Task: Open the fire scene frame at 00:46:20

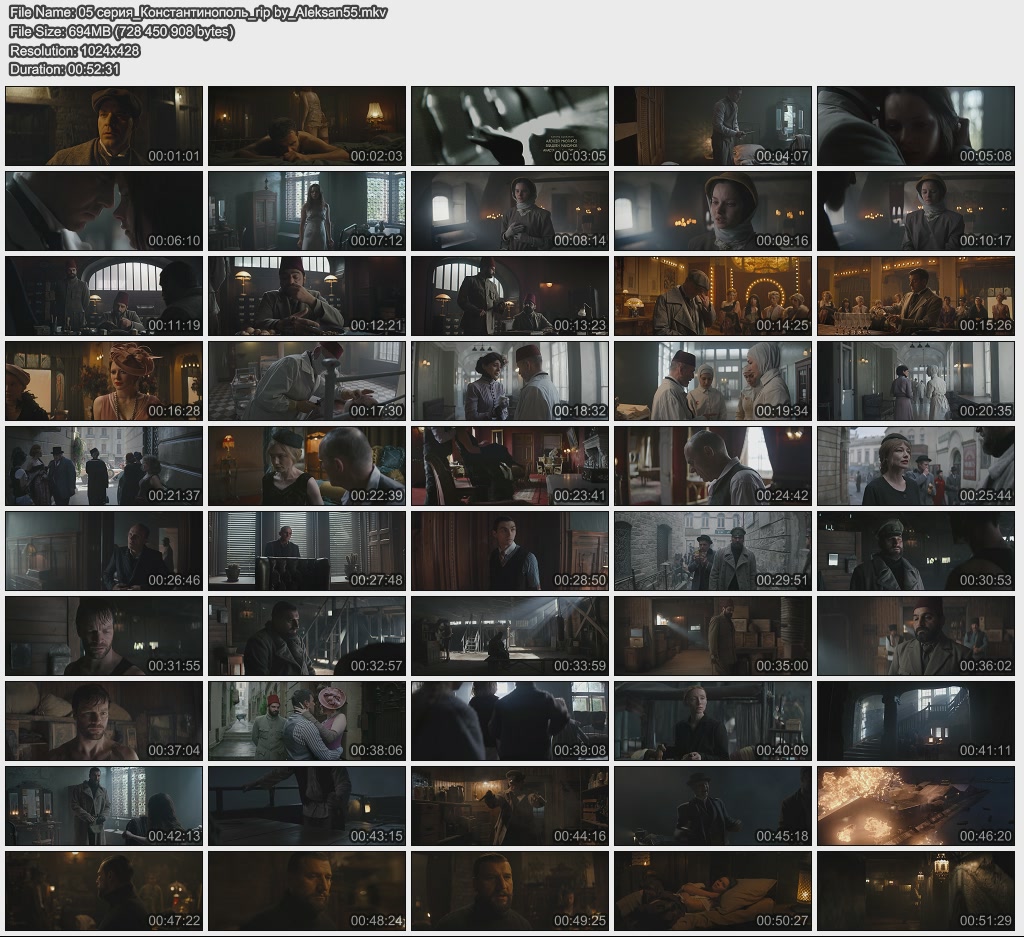Action: click(x=916, y=806)
